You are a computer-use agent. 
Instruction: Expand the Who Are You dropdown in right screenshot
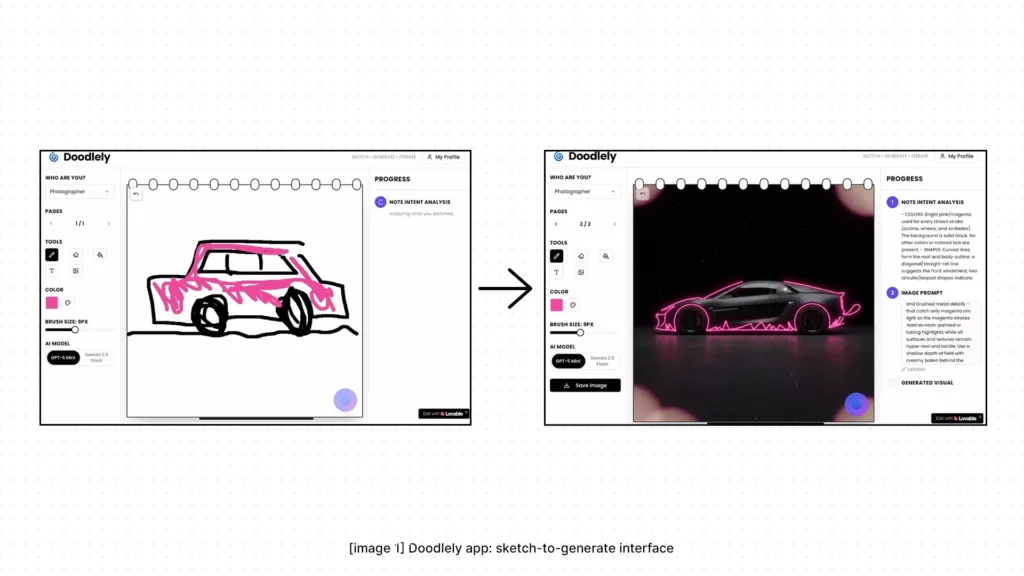pos(584,191)
